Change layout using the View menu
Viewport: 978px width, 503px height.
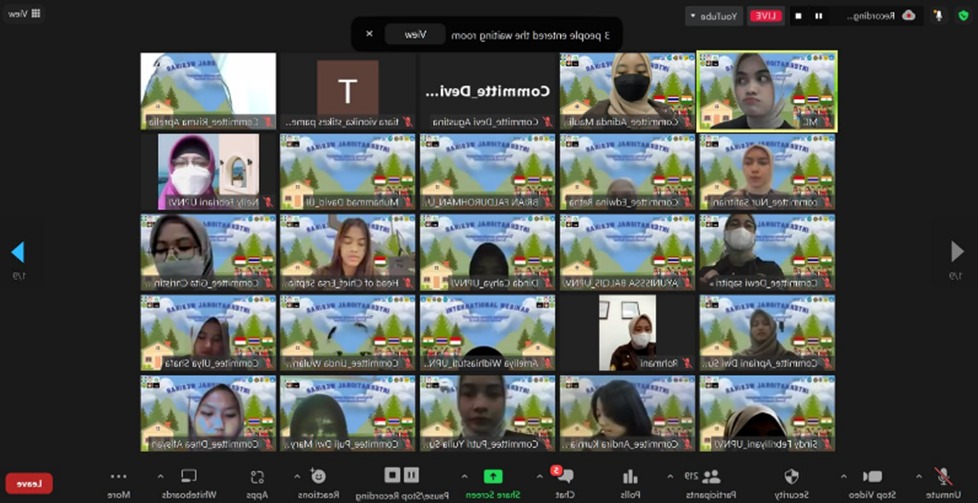pos(23,14)
